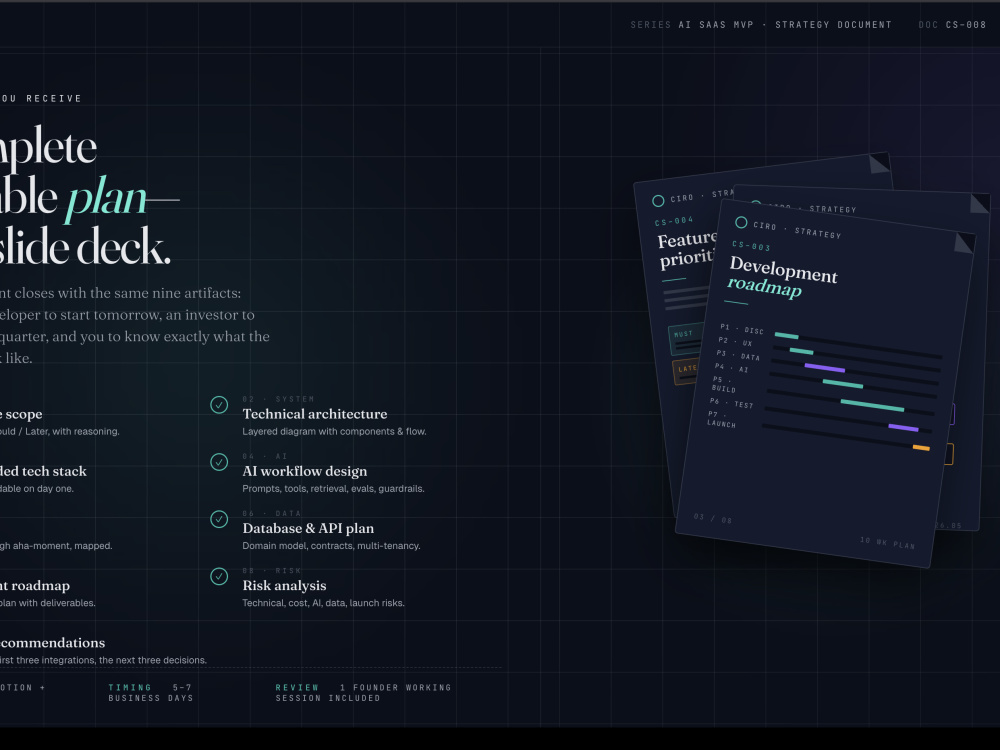Image resolution: width=1000 pixels, height=750 pixels.
Task: Select the orange LATE tag on the Feature card
Action: [686, 372]
